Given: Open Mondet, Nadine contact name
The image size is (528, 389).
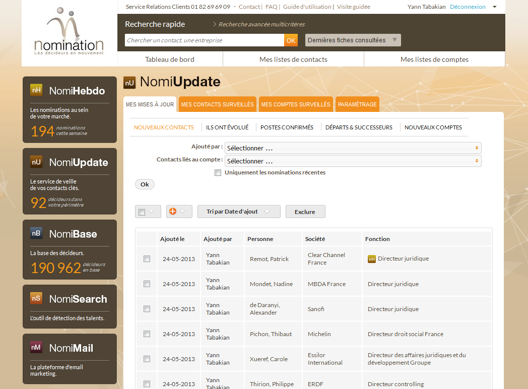Looking at the screenshot, I should [271, 284].
